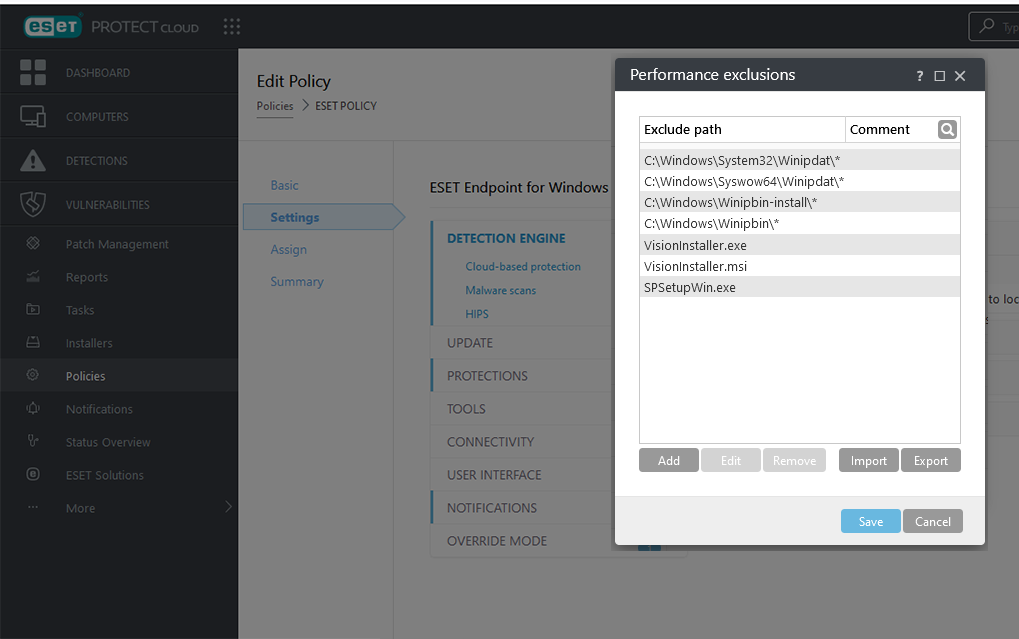Select C:\Windows\Syswow64\Winipdat\* exclusion row
The image size is (1019, 639).
point(799,181)
